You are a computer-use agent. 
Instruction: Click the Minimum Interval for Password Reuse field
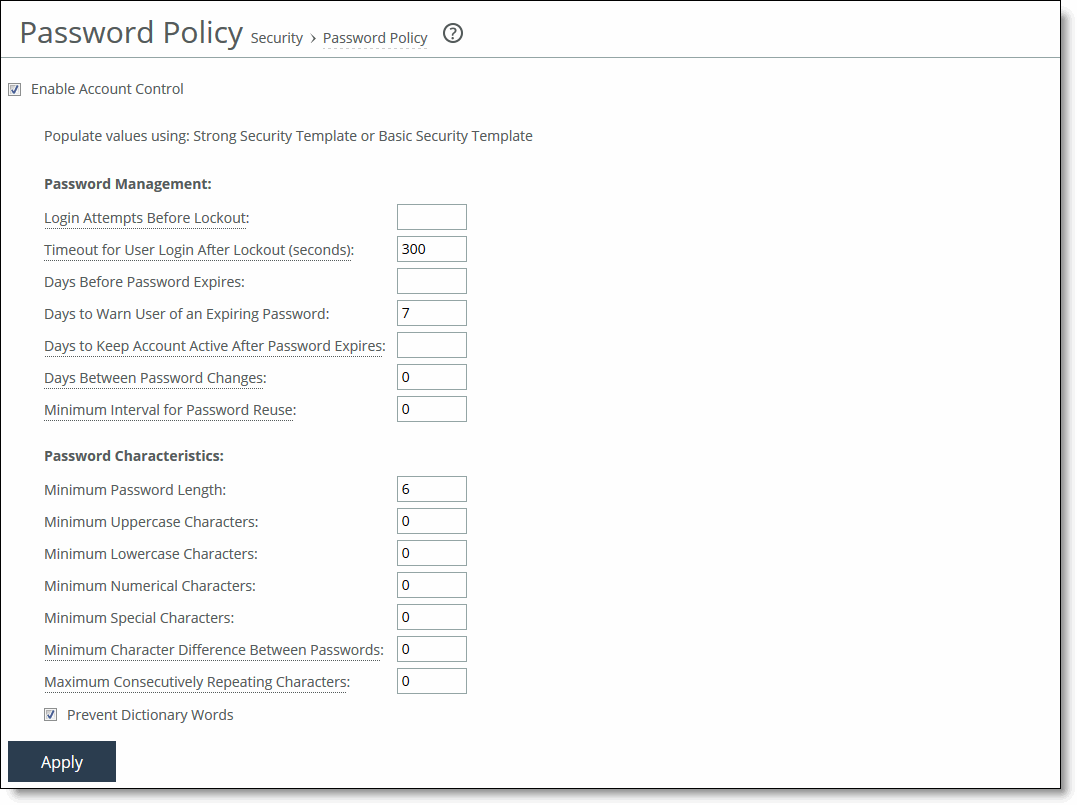[431, 408]
